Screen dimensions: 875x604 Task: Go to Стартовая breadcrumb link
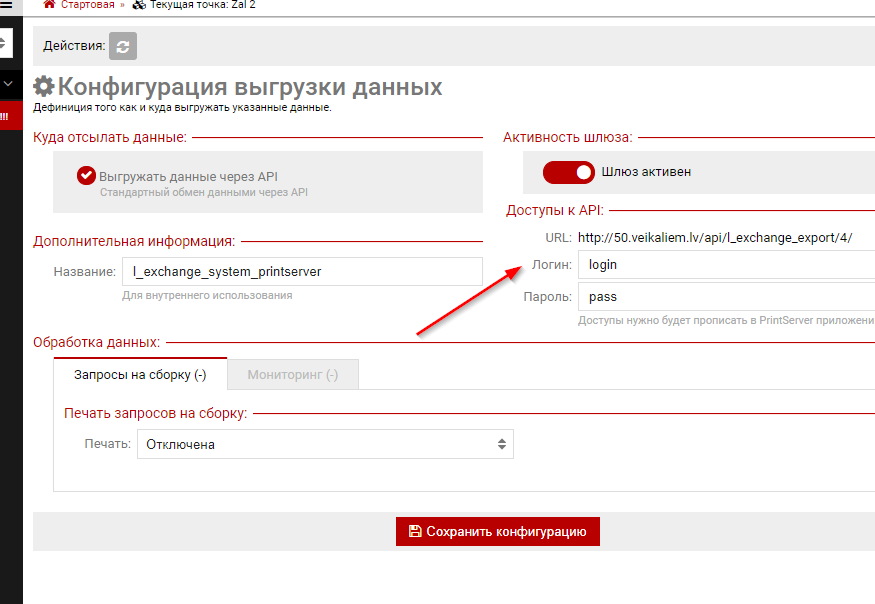(87, 5)
